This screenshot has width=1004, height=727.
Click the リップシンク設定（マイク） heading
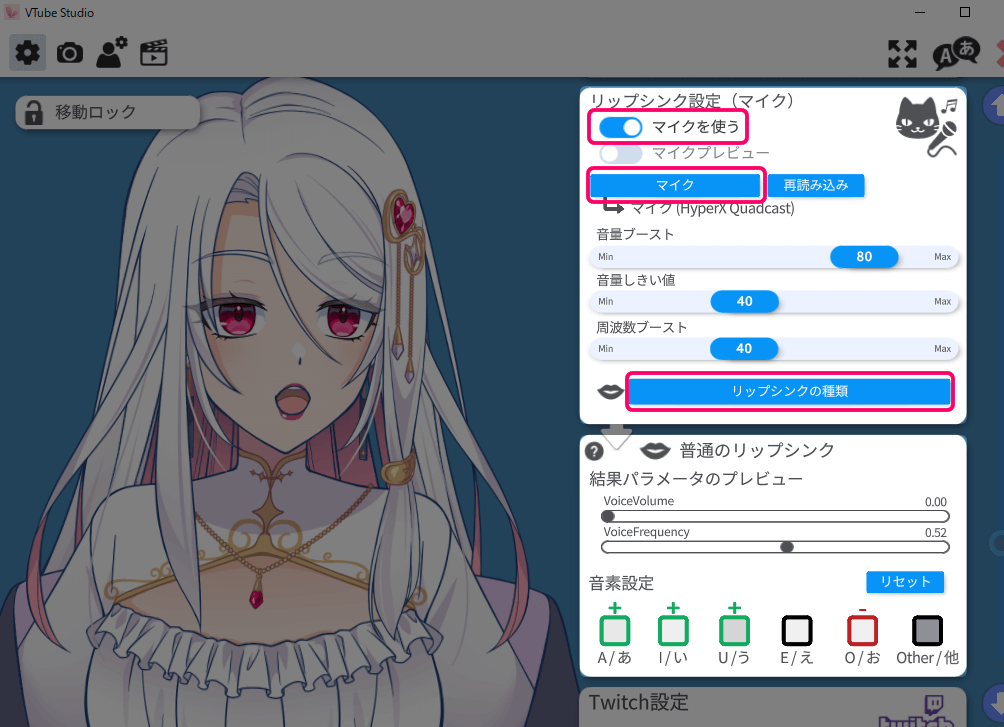[x=692, y=101]
